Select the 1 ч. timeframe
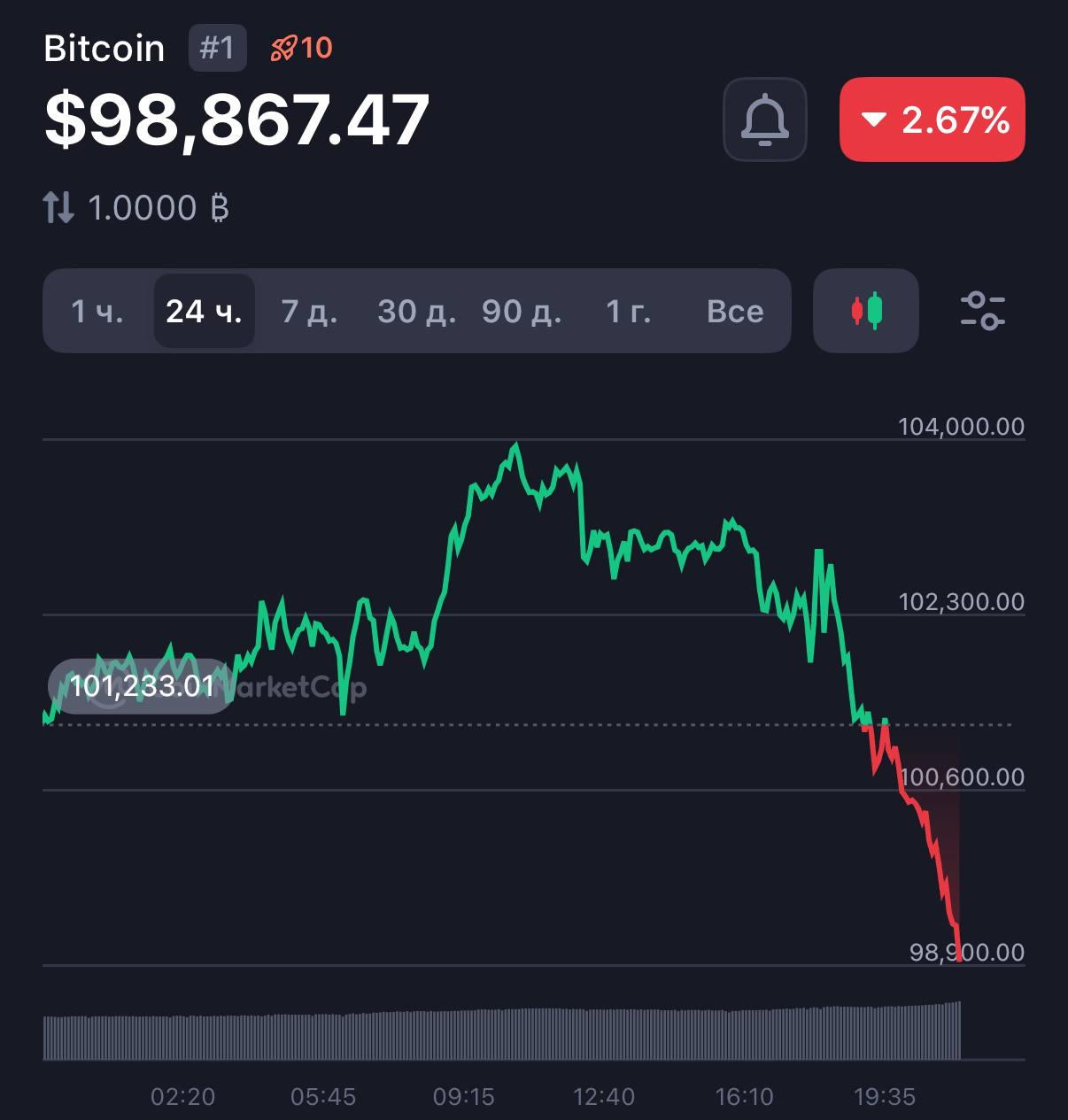The height and width of the screenshot is (1120, 1068). click(97, 311)
